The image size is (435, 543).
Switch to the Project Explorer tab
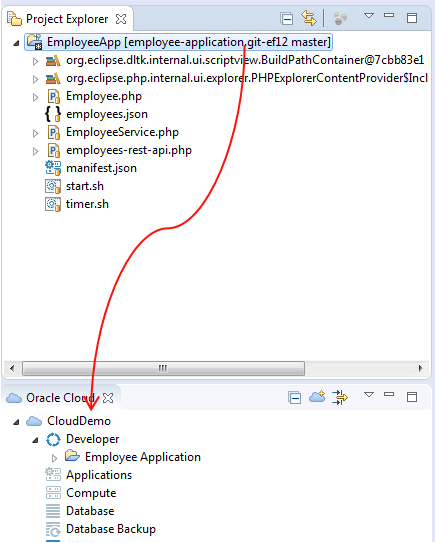pos(67,19)
